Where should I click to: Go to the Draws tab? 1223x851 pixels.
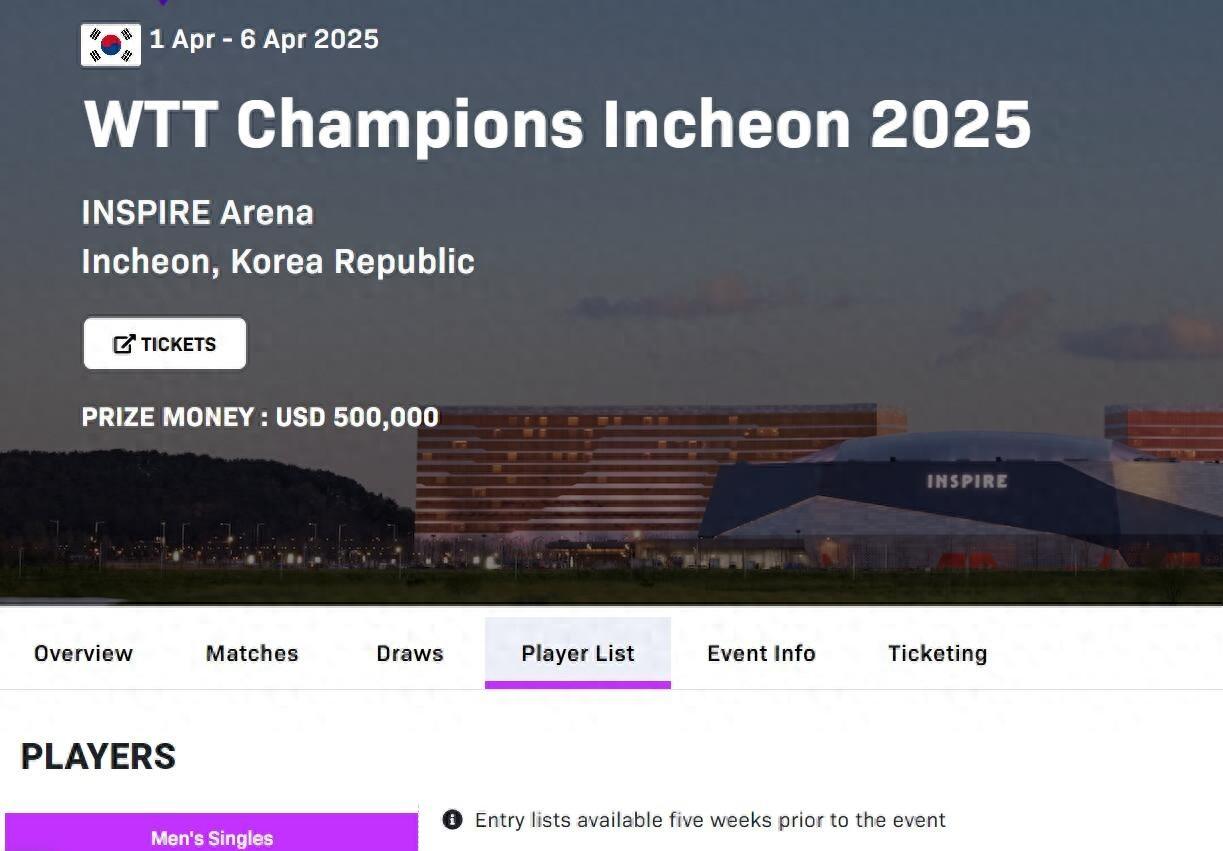[x=410, y=653]
